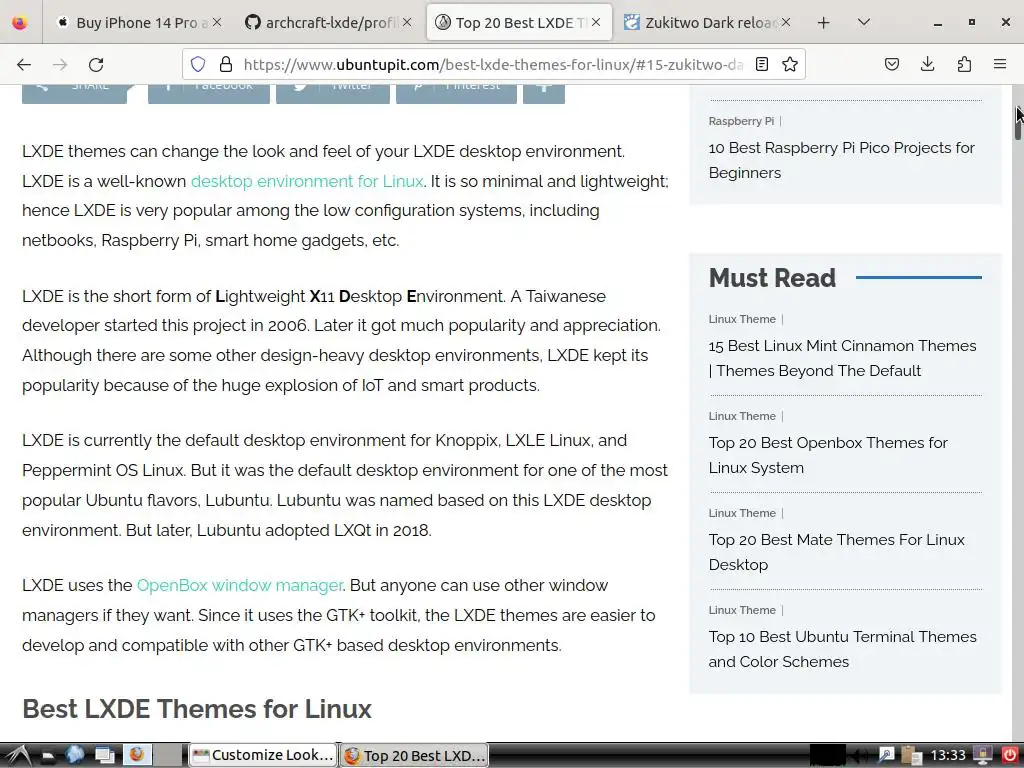
Task: Click the taskbar show-desktop windows icon
Action: click(x=104, y=756)
